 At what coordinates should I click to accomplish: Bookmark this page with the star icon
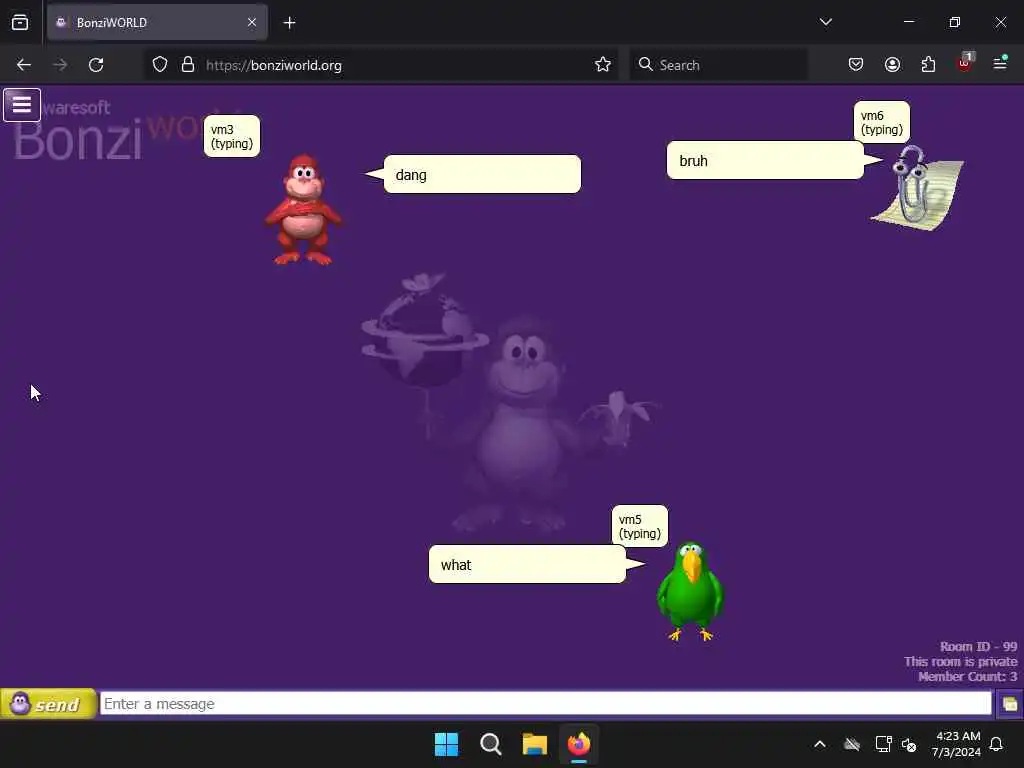tap(603, 65)
